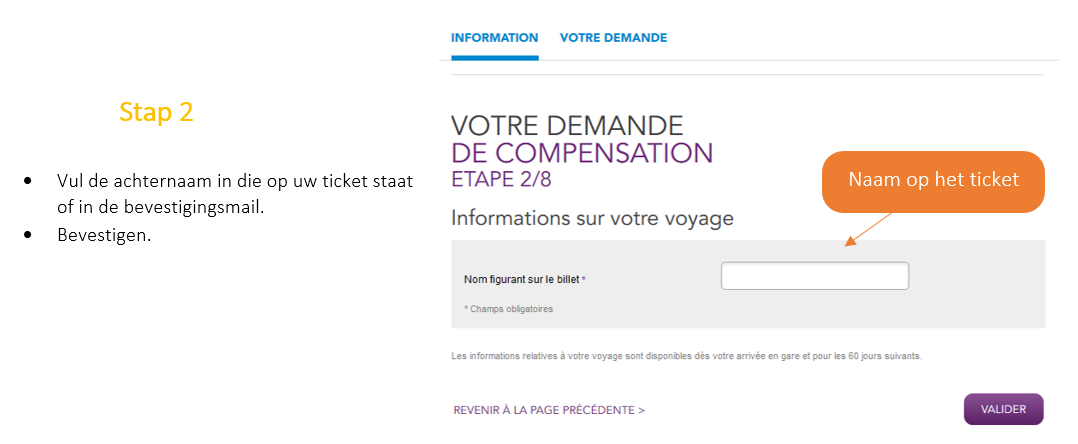1078x444 pixels.
Task: Click the Nom figurant sur le billet label
Action: click(x=521, y=279)
